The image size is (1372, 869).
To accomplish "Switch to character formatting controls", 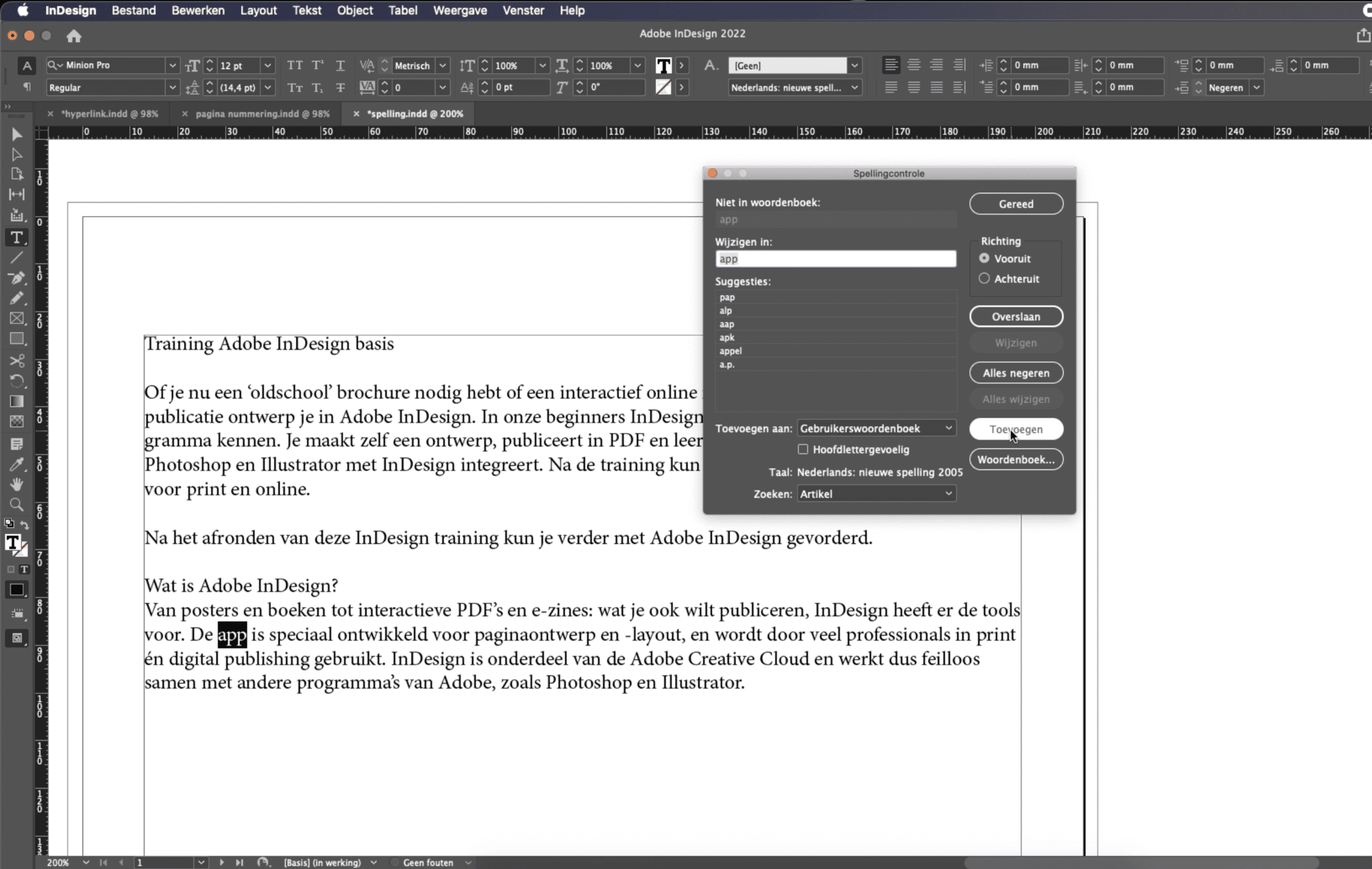I will click(x=27, y=65).
